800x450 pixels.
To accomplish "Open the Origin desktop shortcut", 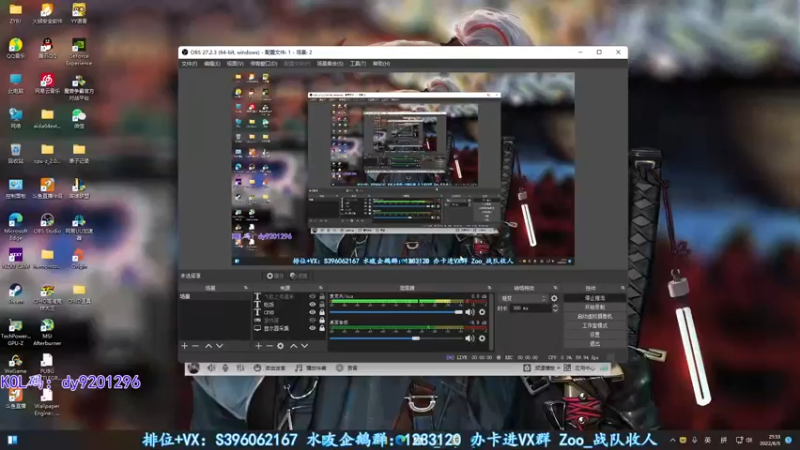I will (x=79, y=259).
